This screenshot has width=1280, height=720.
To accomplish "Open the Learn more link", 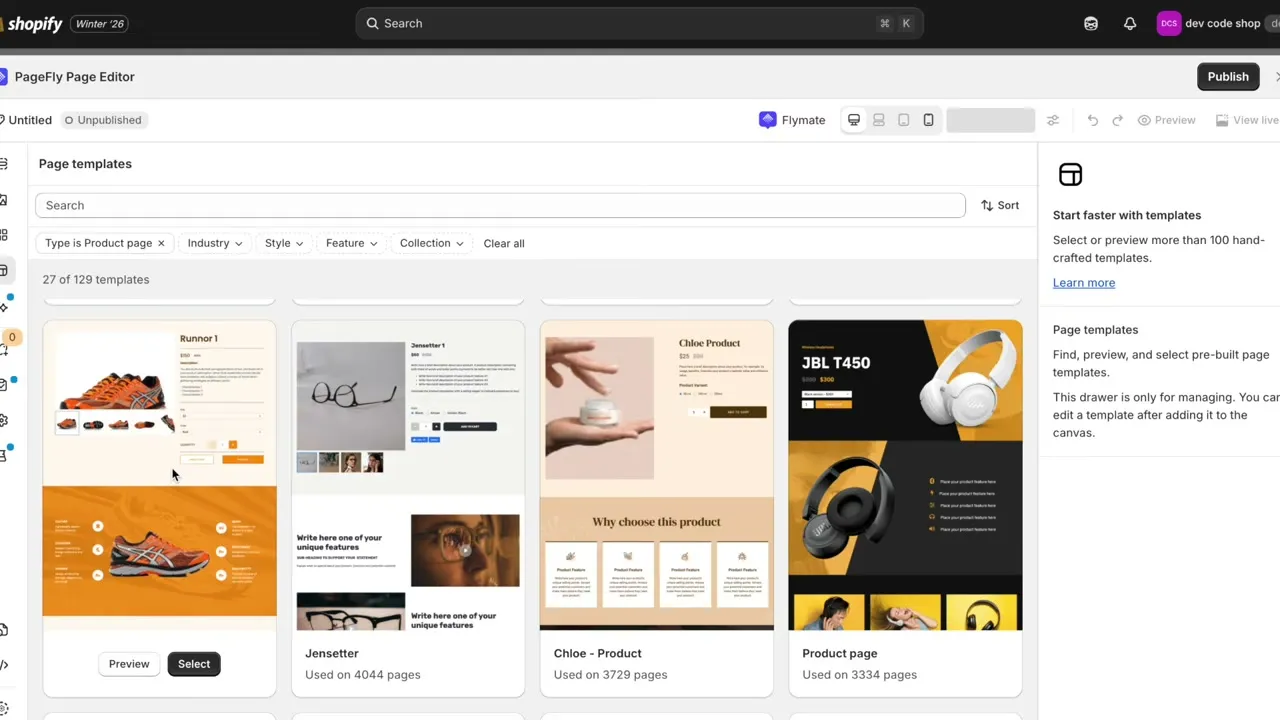I will pos(1084,283).
